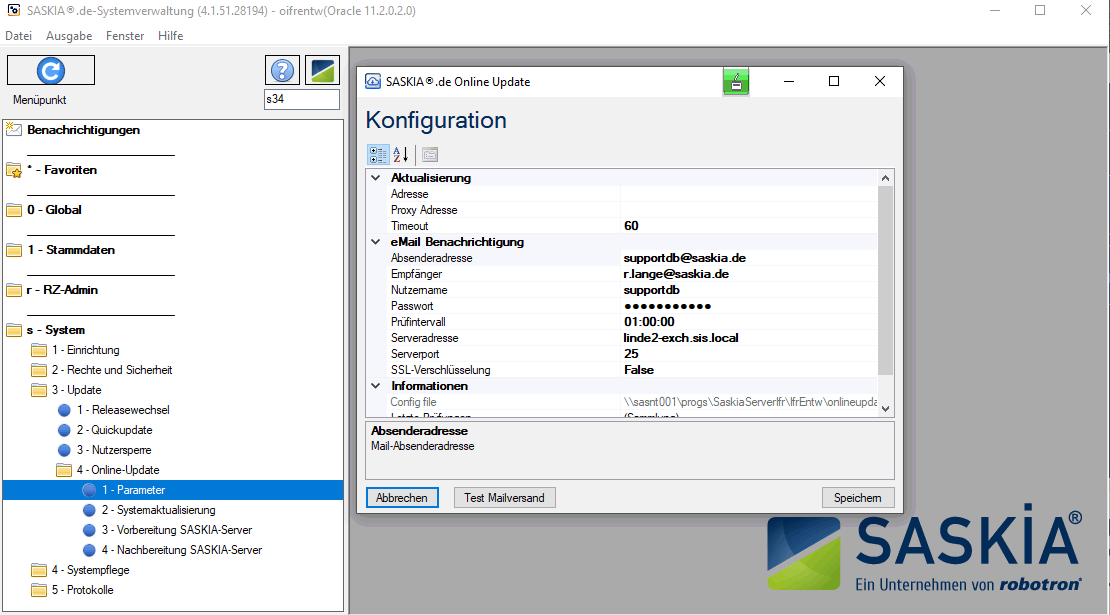Click the property pages icon in toolbar
The height and width of the screenshot is (615, 1110).
429,154
